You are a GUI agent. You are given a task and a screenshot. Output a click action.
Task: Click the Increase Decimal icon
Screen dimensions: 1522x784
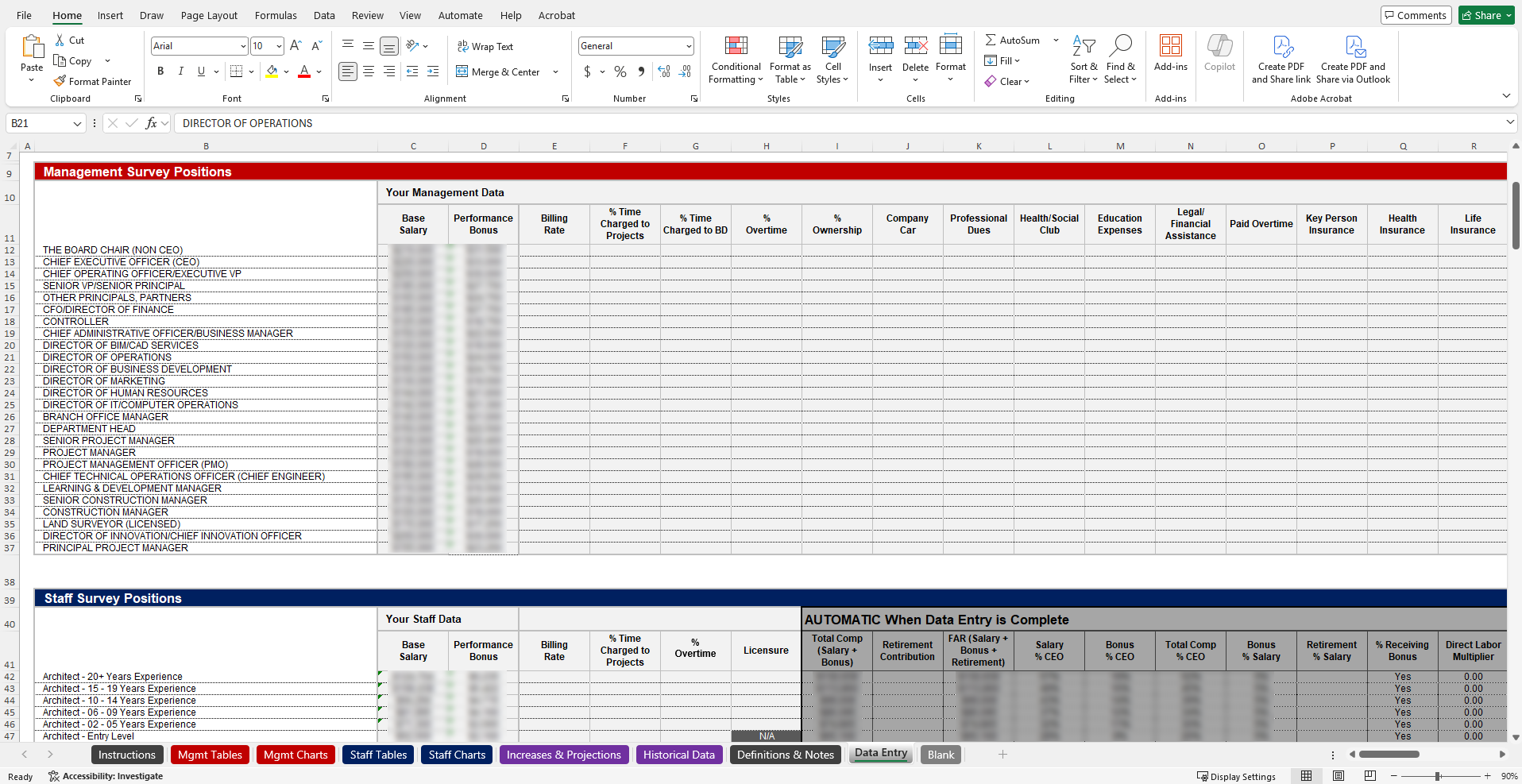[x=664, y=71]
